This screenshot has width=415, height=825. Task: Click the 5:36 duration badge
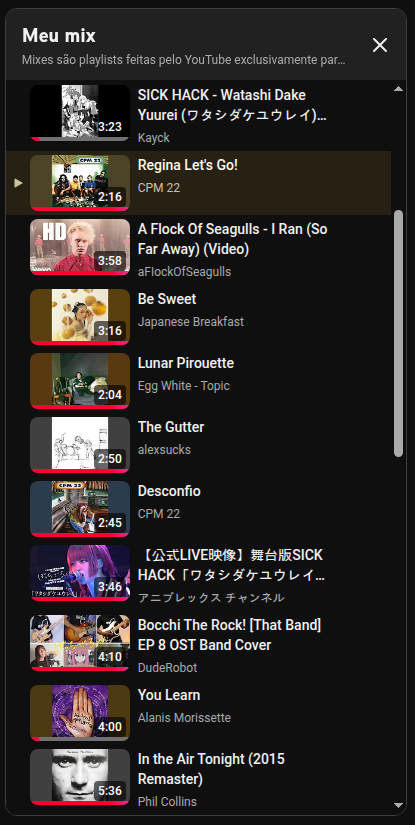110,791
